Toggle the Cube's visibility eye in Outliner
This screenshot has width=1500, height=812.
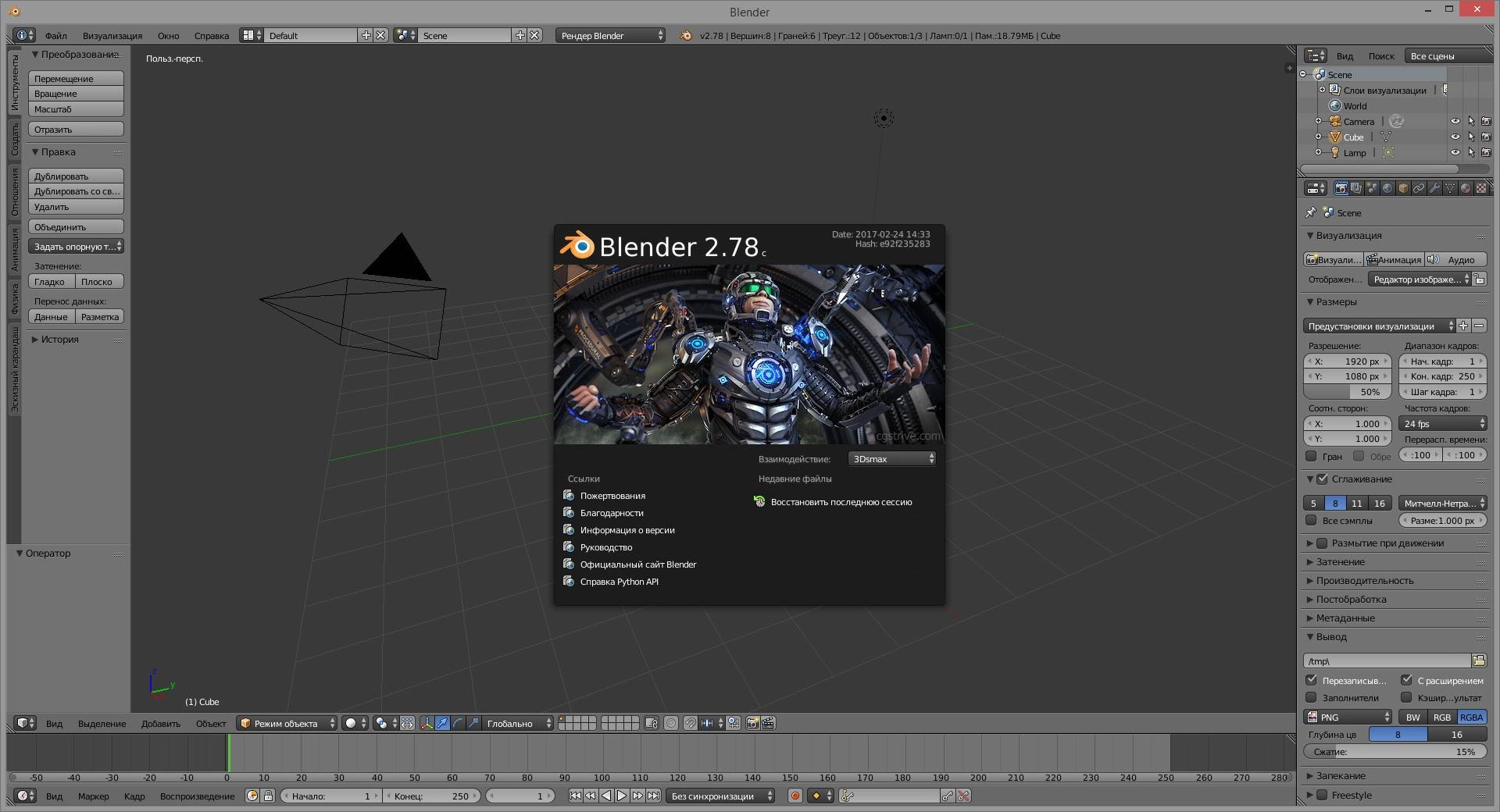1455,137
